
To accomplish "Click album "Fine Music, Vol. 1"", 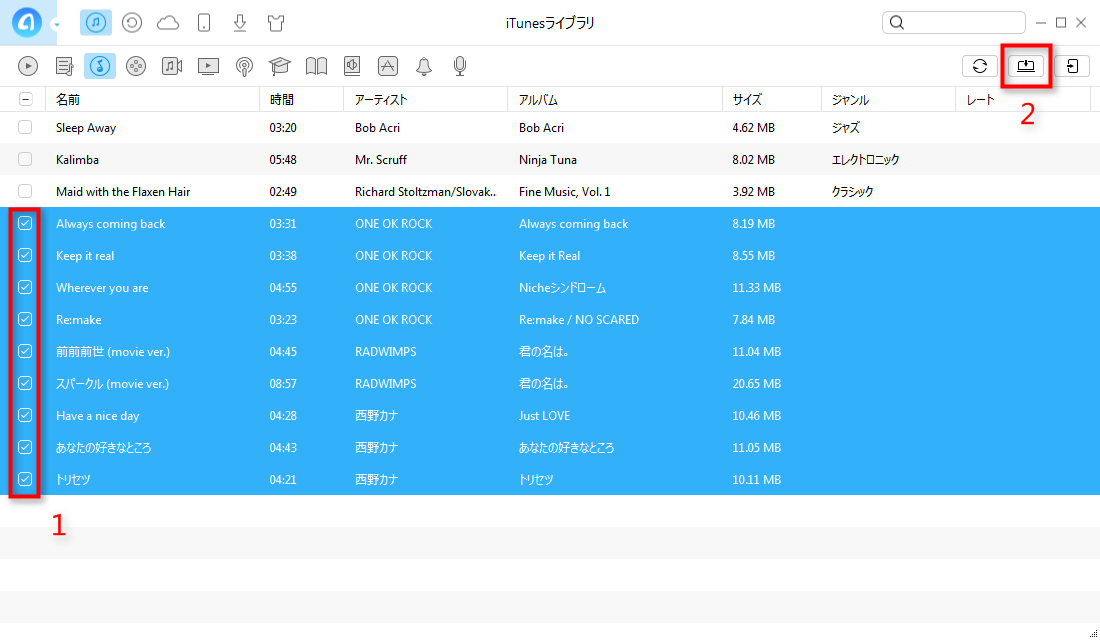I will pos(565,192).
